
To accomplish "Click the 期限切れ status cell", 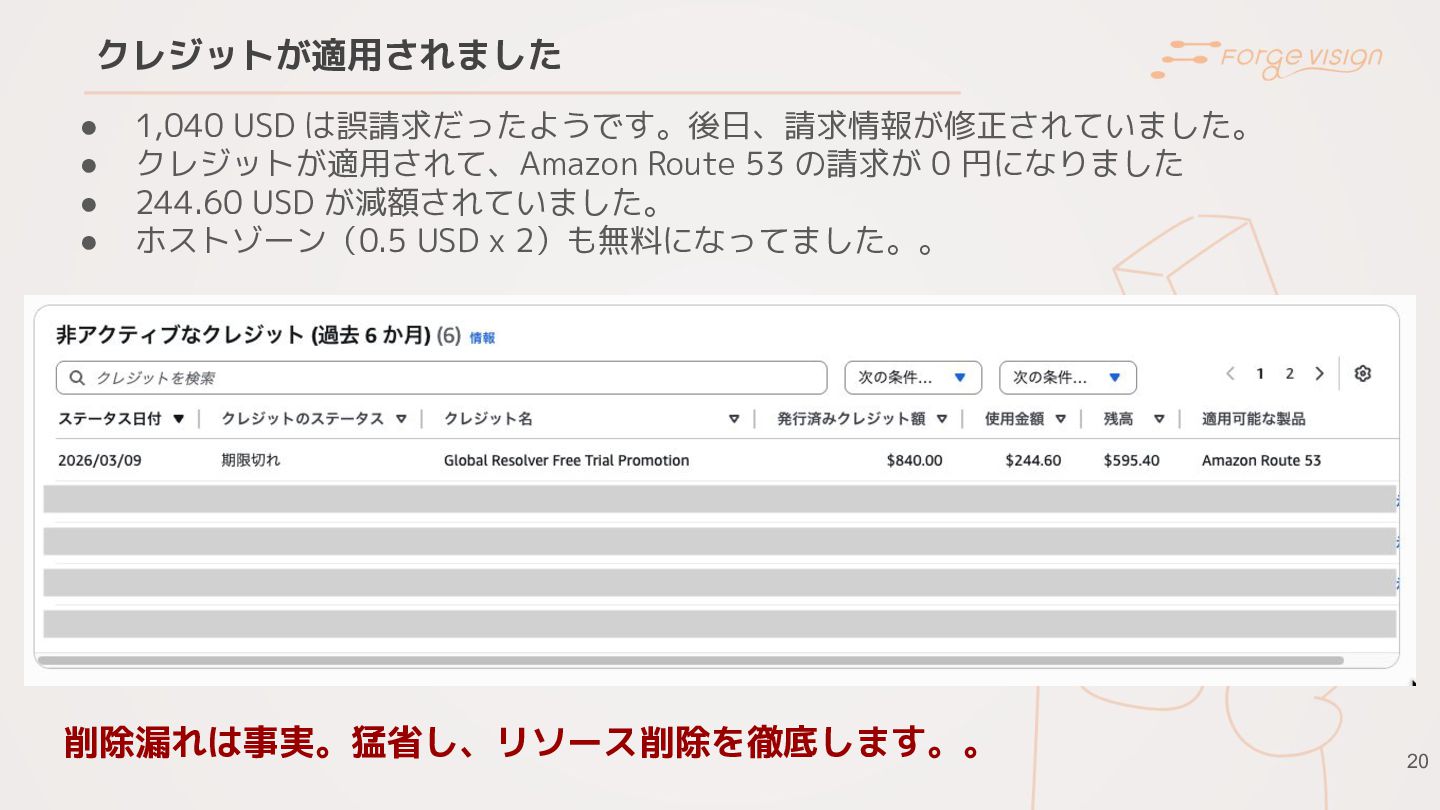I will 251,461.
